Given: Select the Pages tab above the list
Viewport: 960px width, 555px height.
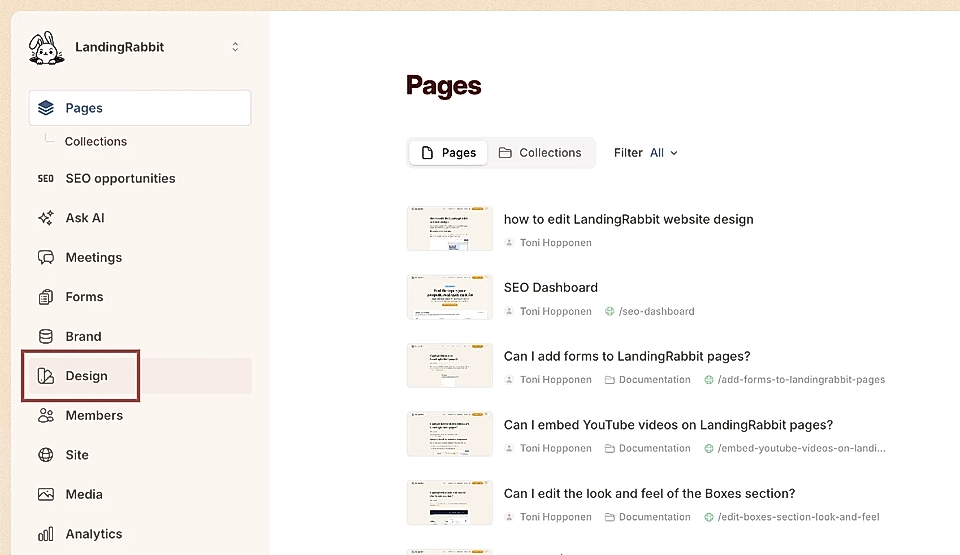Looking at the screenshot, I should 448,153.
